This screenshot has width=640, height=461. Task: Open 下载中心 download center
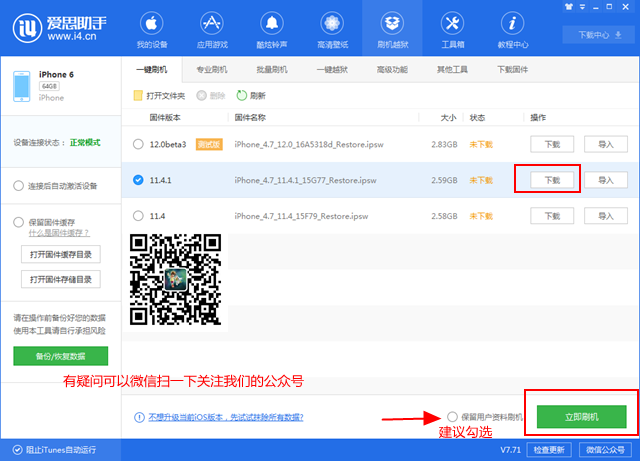(x=599, y=35)
